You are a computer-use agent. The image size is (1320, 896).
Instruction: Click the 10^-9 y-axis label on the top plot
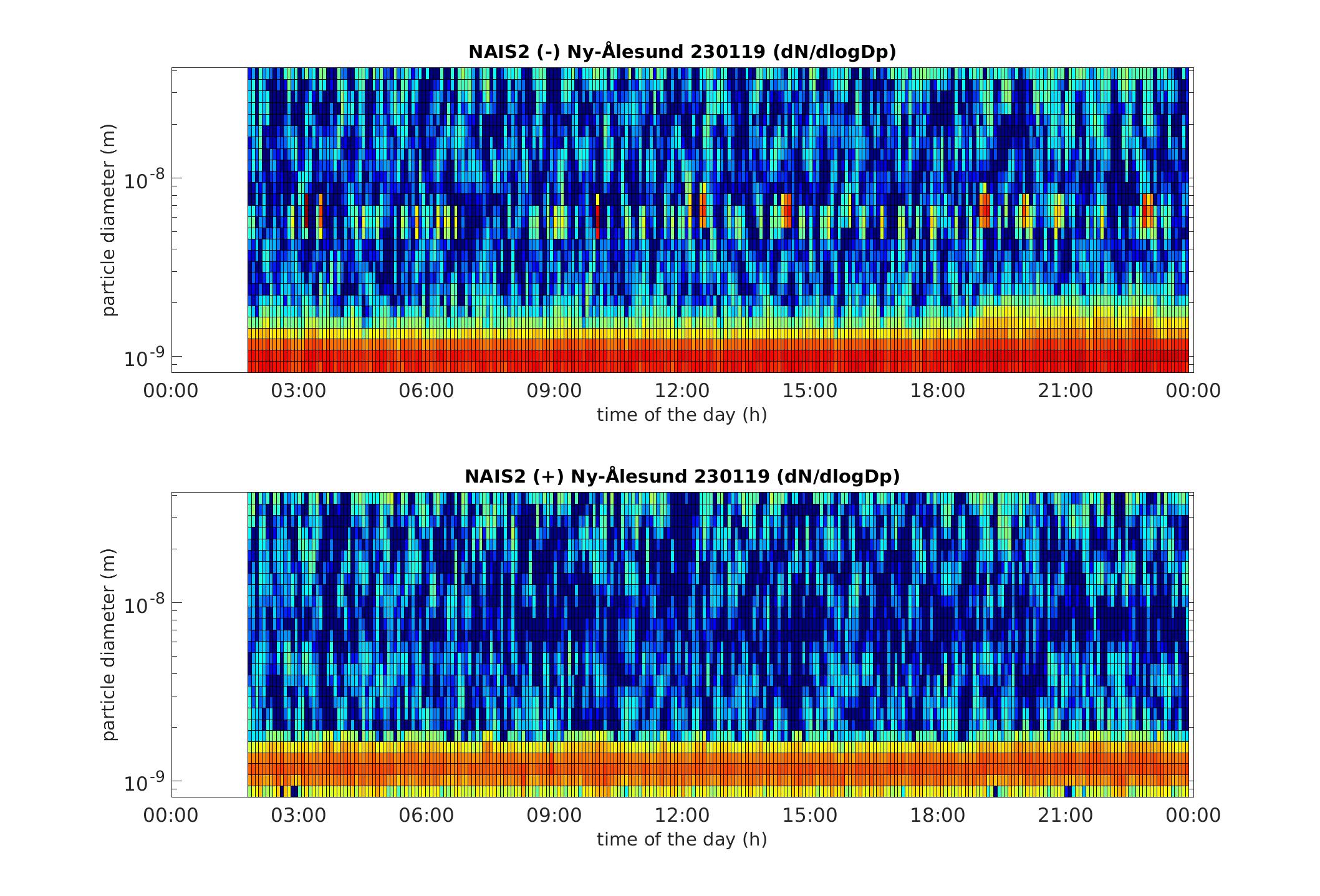tap(144, 358)
